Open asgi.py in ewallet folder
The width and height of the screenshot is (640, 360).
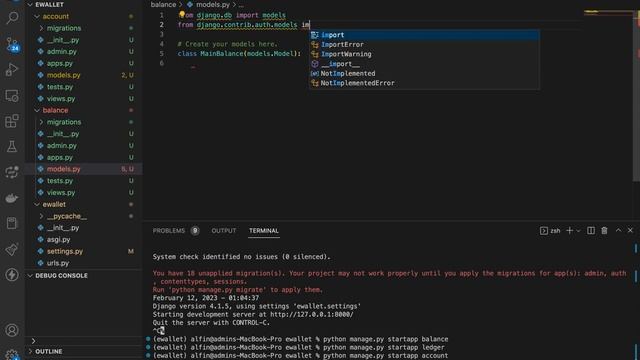58,240
